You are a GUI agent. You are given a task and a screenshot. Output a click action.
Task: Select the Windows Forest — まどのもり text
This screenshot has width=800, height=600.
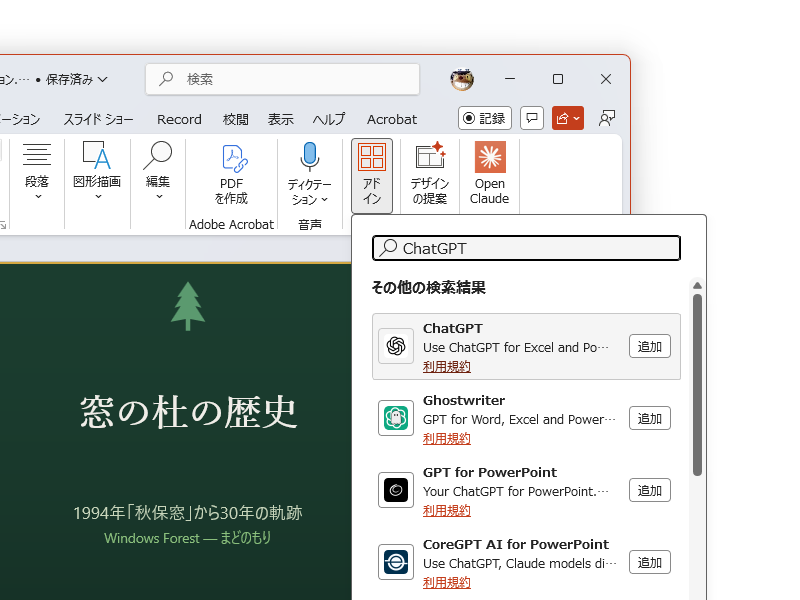[188, 538]
